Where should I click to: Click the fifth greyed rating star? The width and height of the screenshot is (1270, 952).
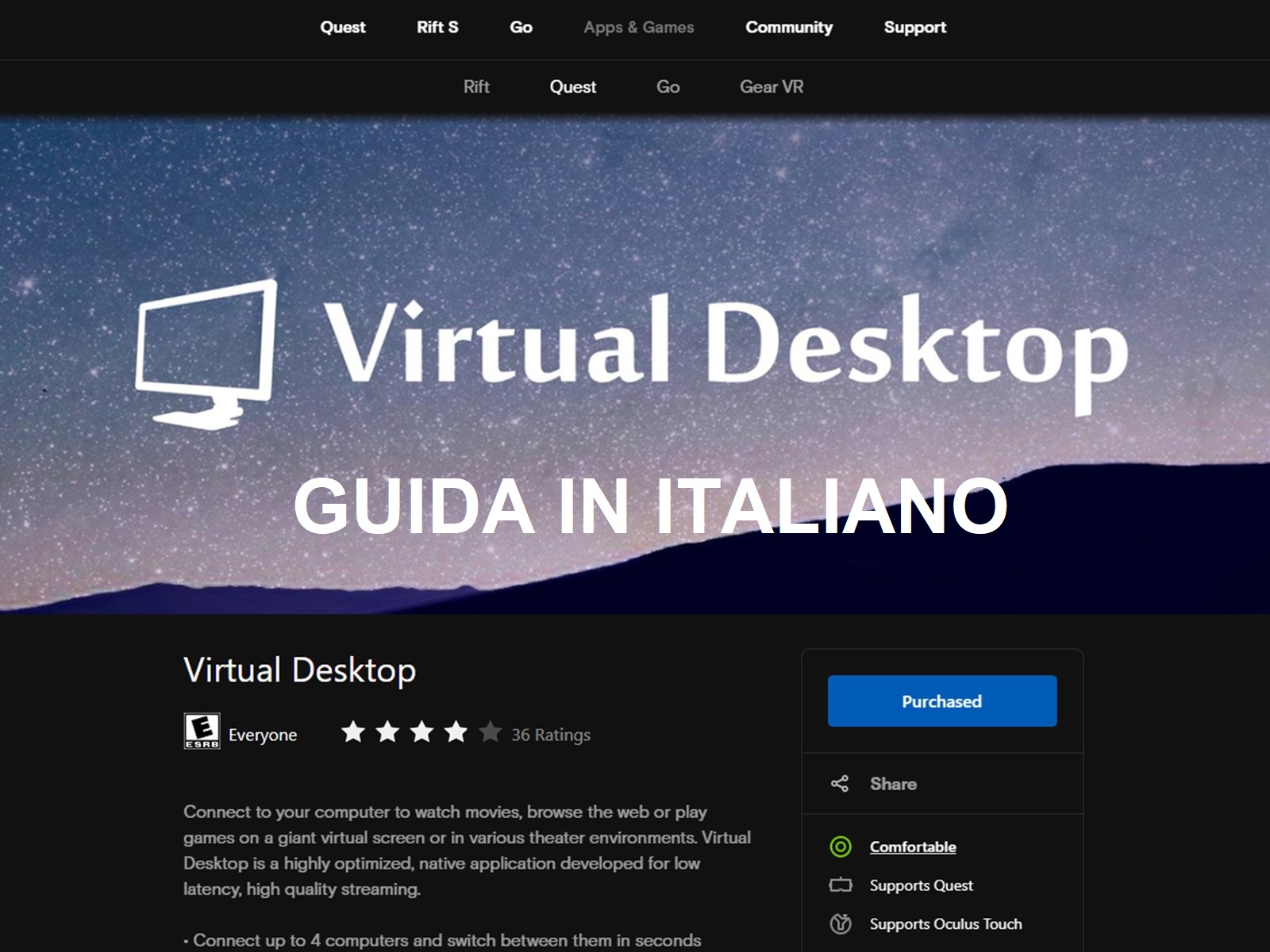tap(491, 731)
